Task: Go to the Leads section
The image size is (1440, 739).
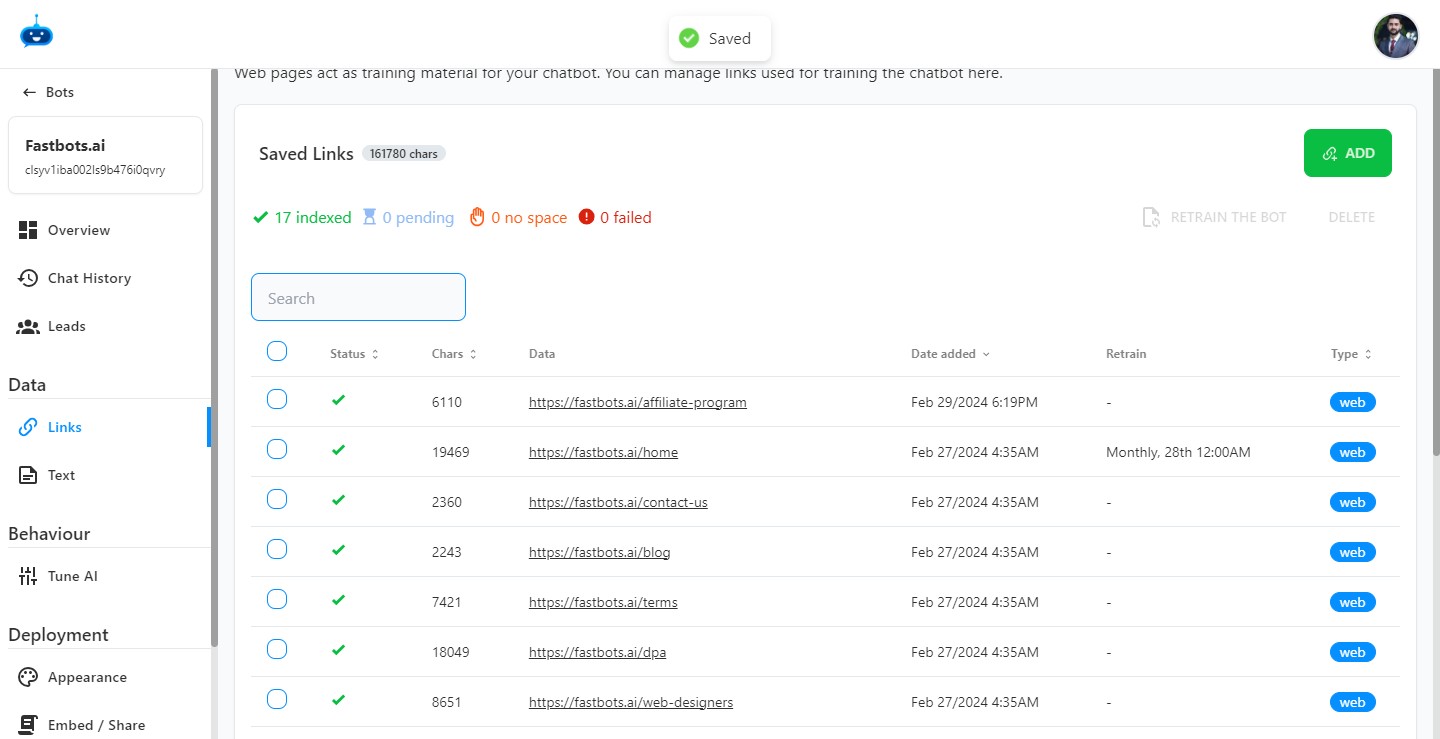Action: point(66,326)
